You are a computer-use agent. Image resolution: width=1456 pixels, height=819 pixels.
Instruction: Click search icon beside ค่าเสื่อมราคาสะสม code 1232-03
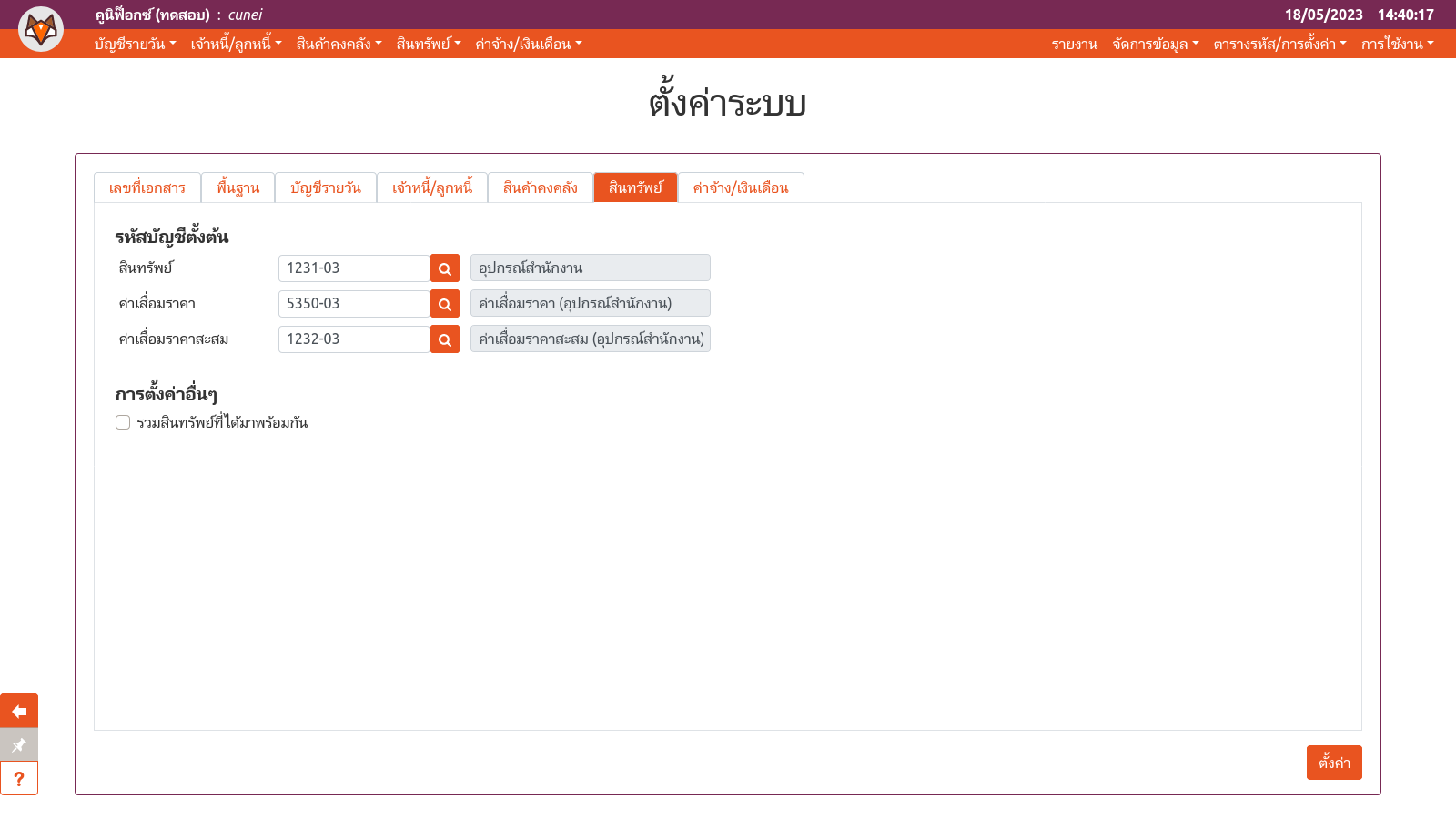444,339
